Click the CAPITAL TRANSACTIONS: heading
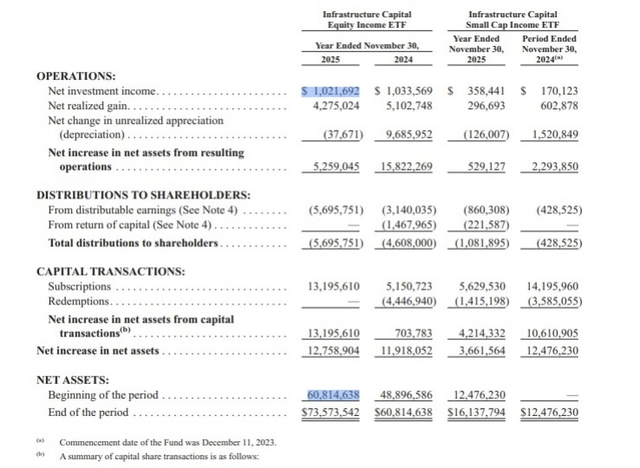The height and width of the screenshot is (468, 640). (111, 272)
